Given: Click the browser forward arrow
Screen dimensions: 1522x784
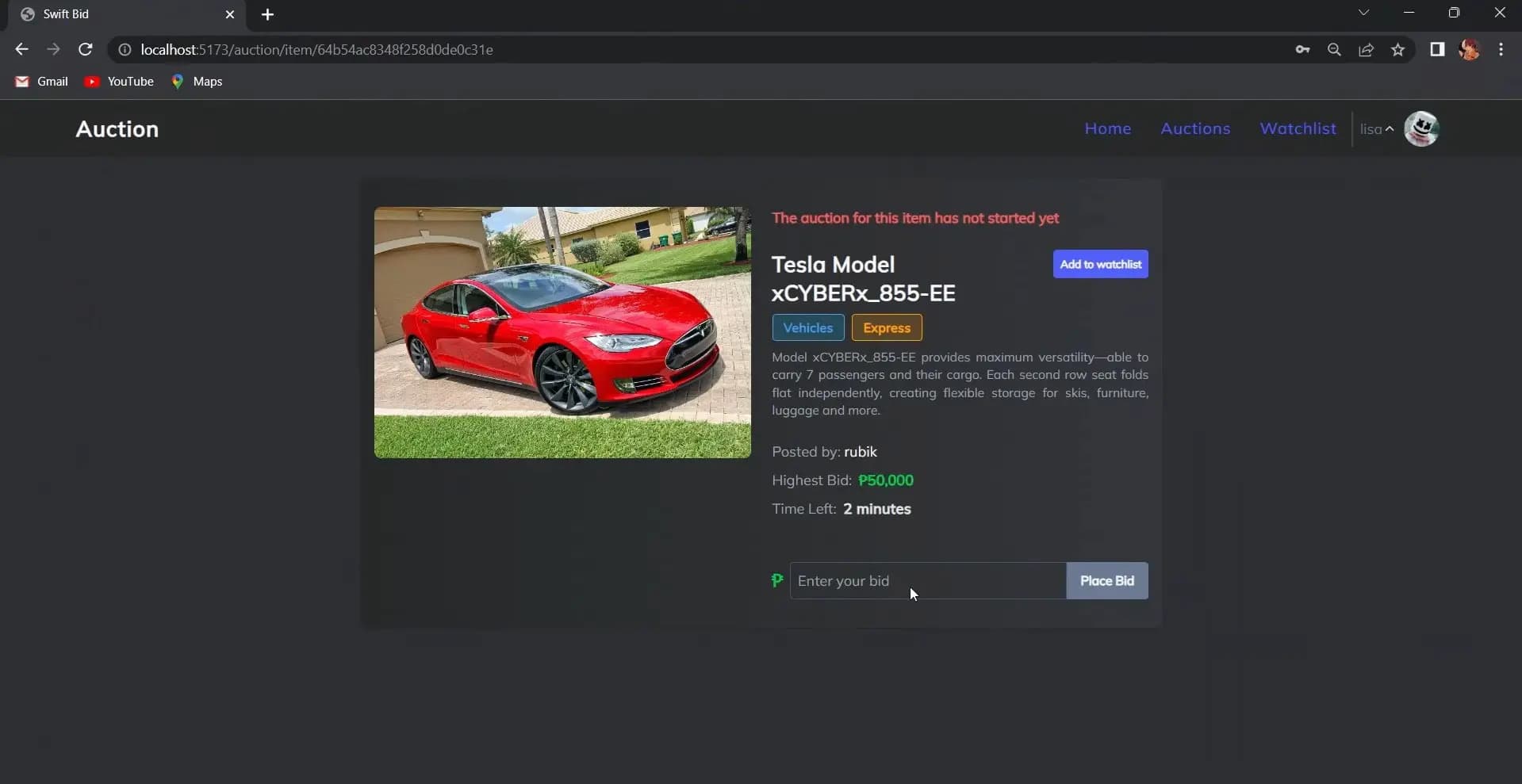Looking at the screenshot, I should tap(53, 49).
